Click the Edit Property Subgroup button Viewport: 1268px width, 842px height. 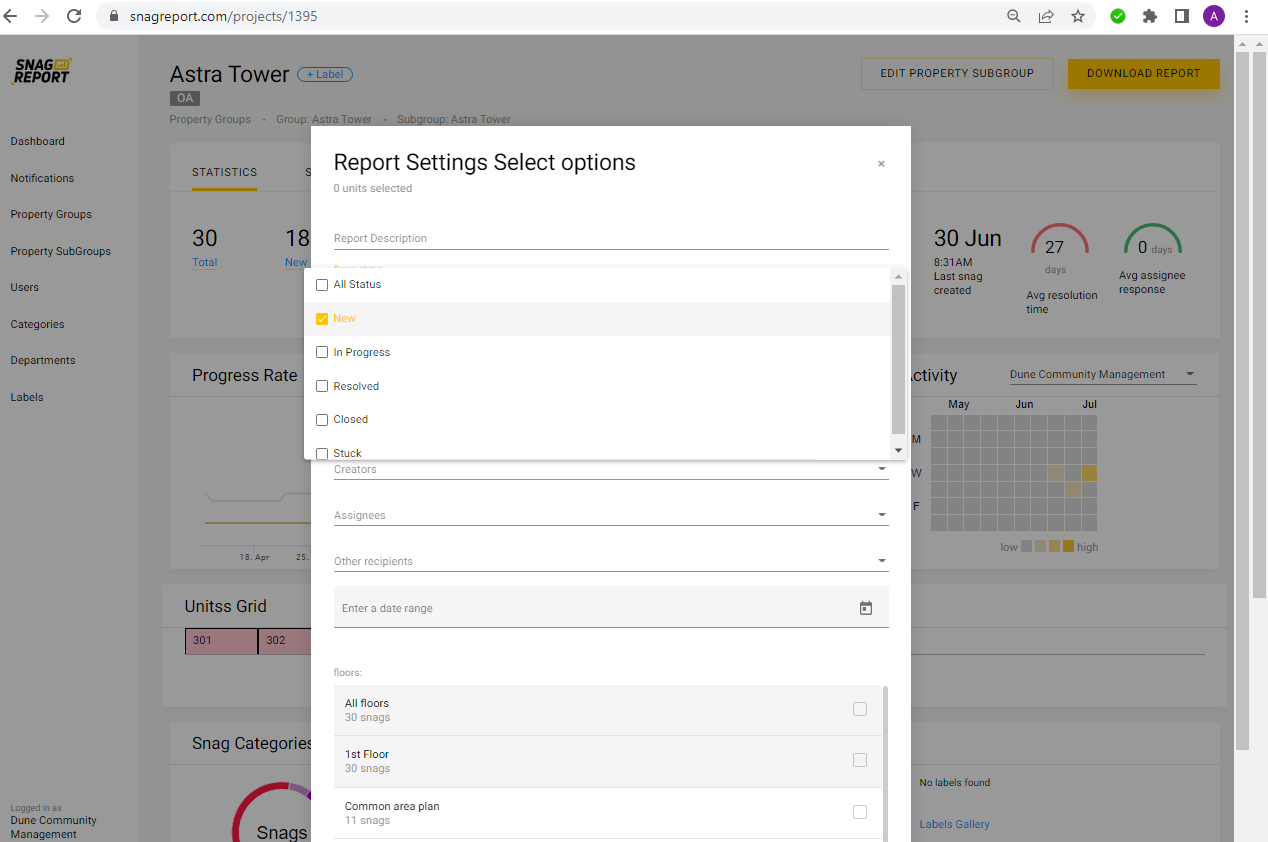pyautogui.click(x=957, y=73)
